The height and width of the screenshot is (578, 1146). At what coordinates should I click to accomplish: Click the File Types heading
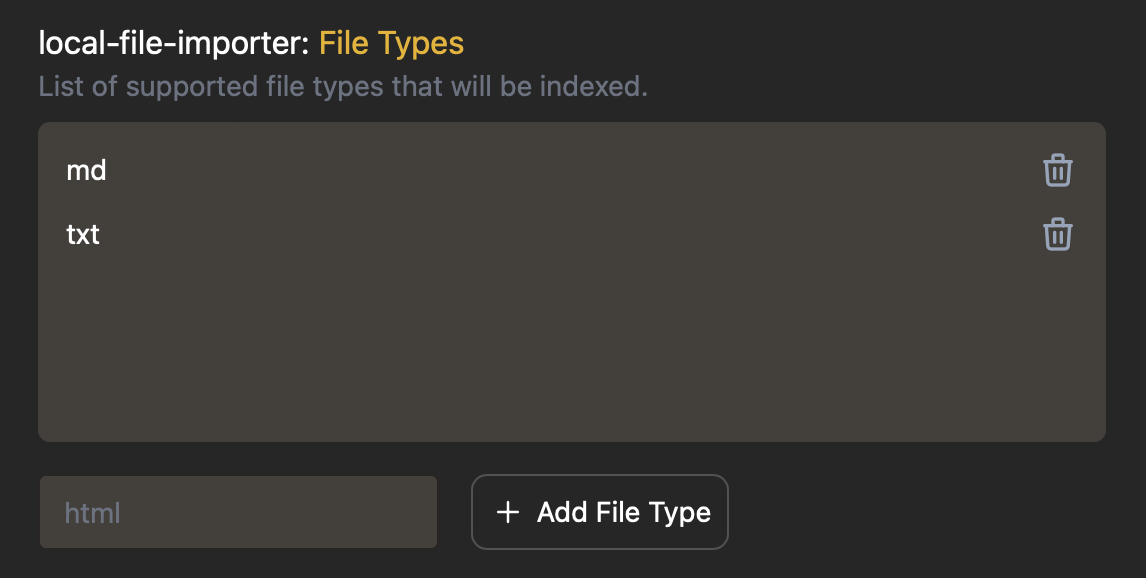(x=389, y=43)
